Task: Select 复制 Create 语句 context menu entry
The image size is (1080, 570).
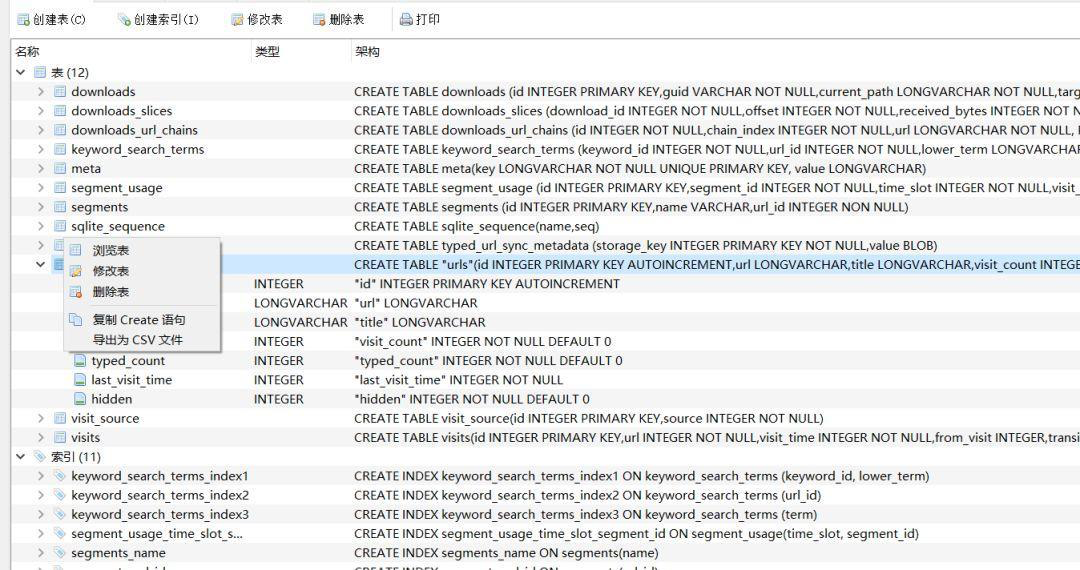Action: [x=142, y=319]
